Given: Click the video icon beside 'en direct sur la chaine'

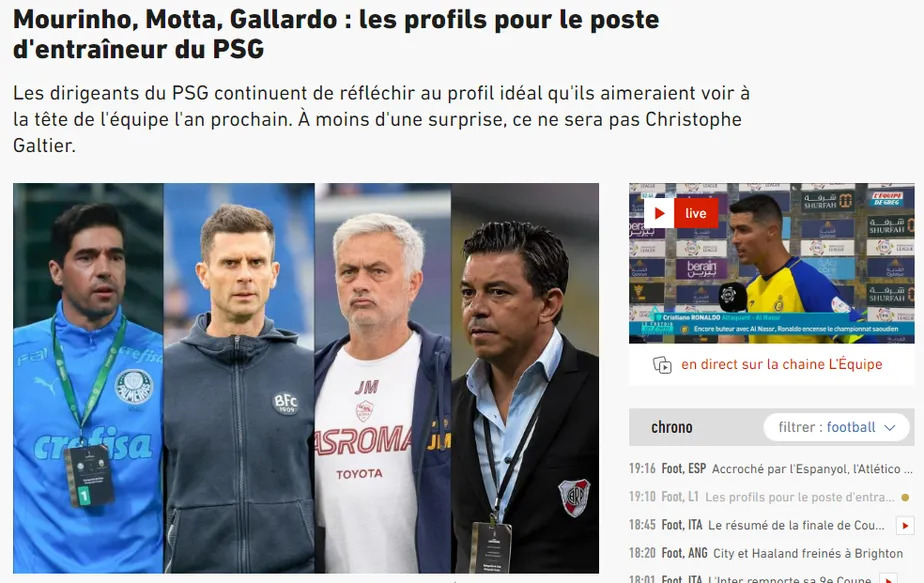Looking at the screenshot, I should pos(662,365).
